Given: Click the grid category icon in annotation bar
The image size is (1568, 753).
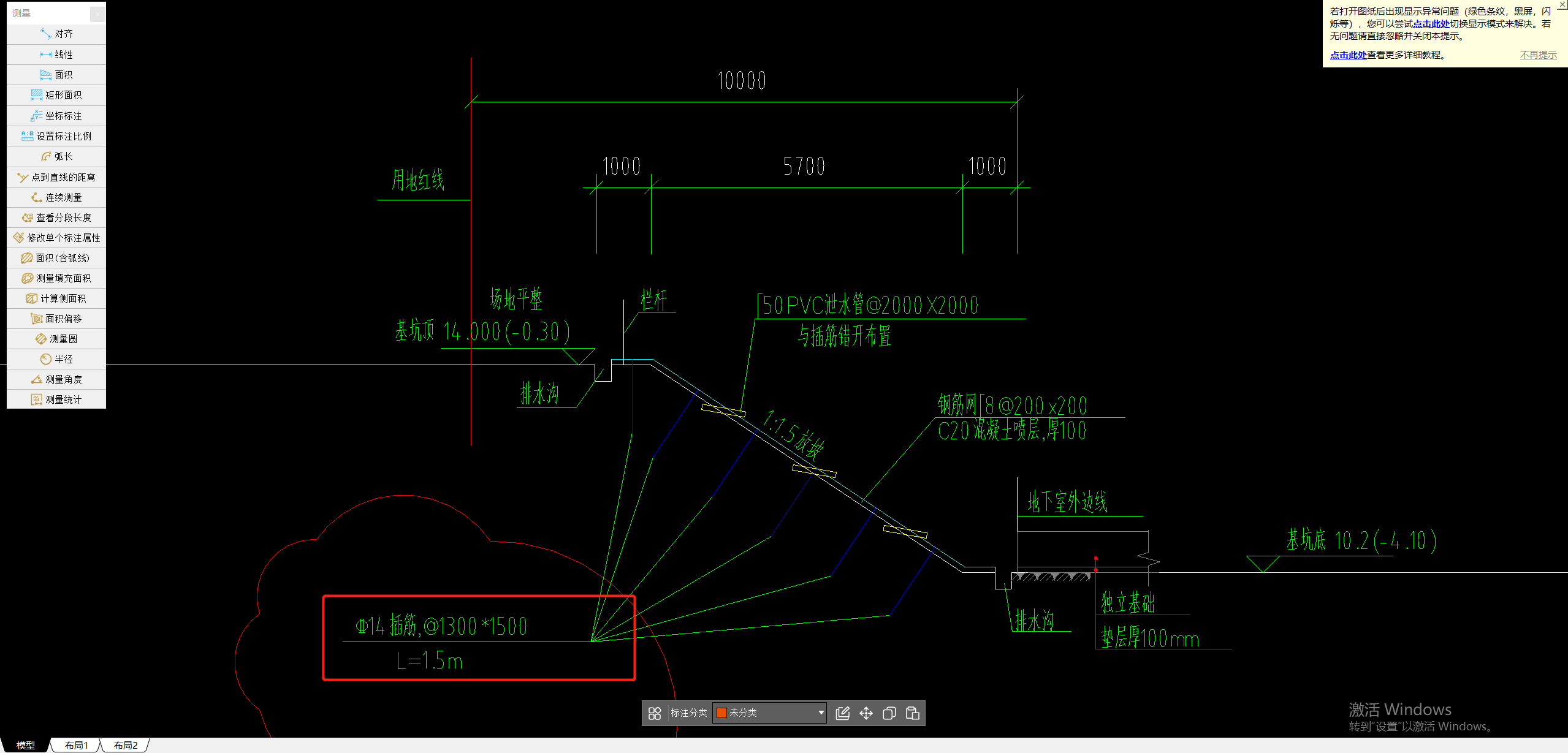Looking at the screenshot, I should [655, 713].
